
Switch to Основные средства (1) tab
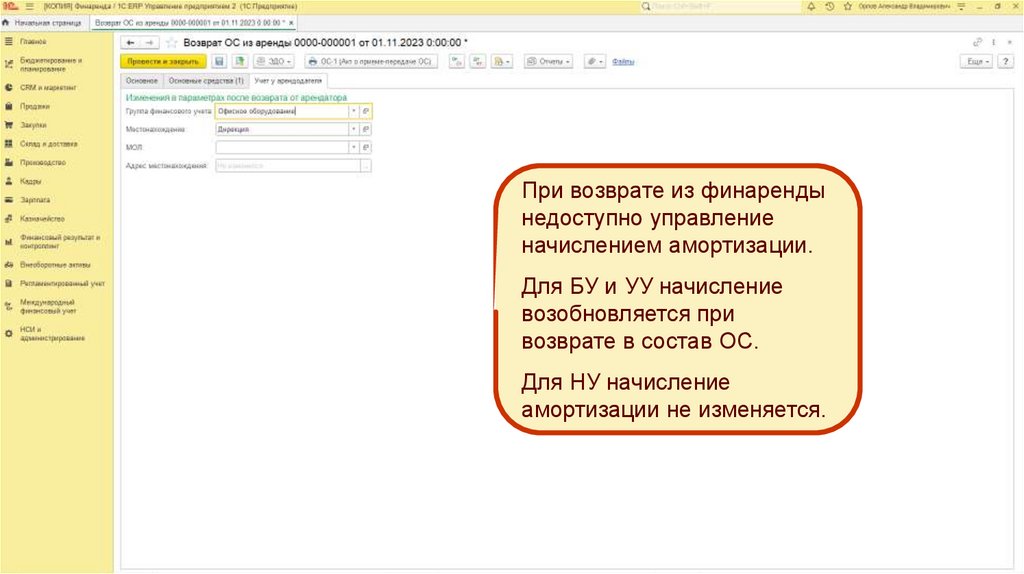pyautogui.click(x=206, y=80)
